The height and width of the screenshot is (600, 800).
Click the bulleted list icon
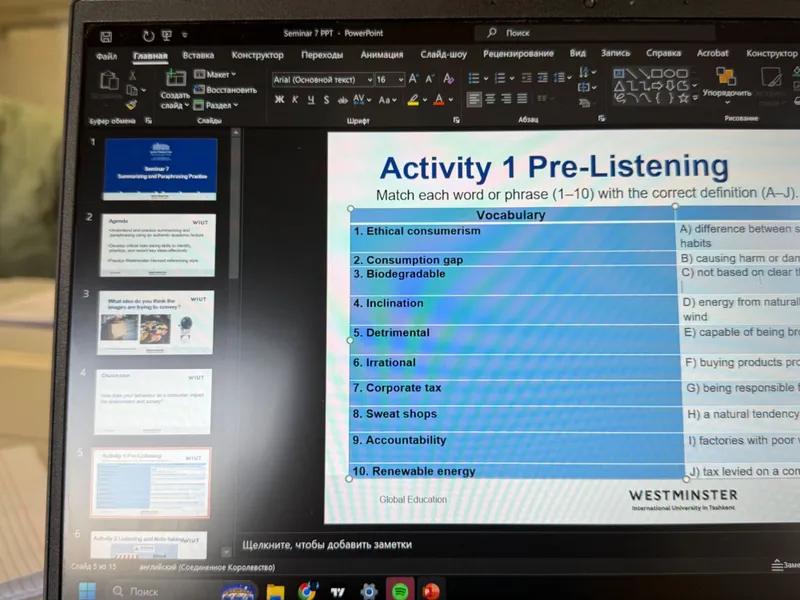pos(473,78)
